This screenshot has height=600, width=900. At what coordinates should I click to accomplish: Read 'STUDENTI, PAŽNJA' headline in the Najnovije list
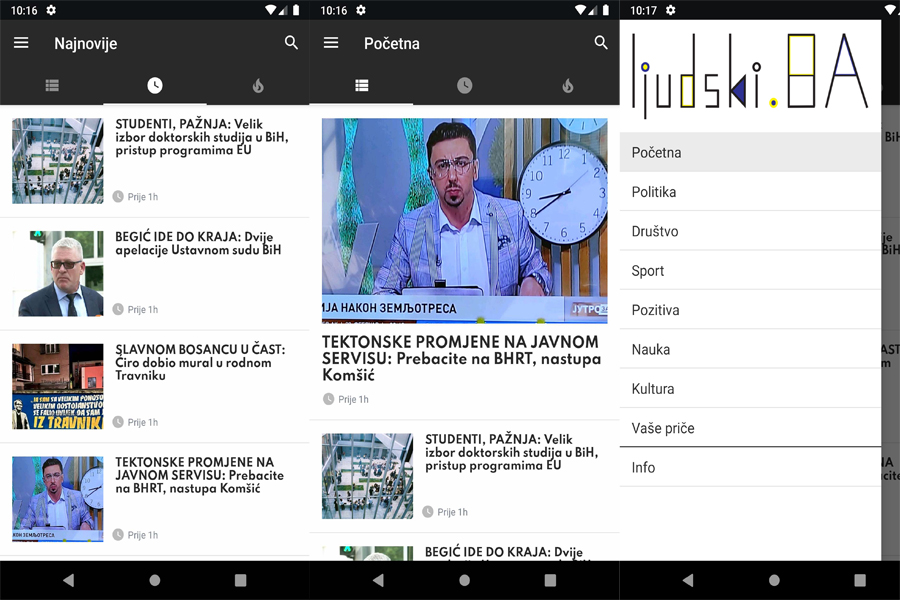(x=201, y=137)
